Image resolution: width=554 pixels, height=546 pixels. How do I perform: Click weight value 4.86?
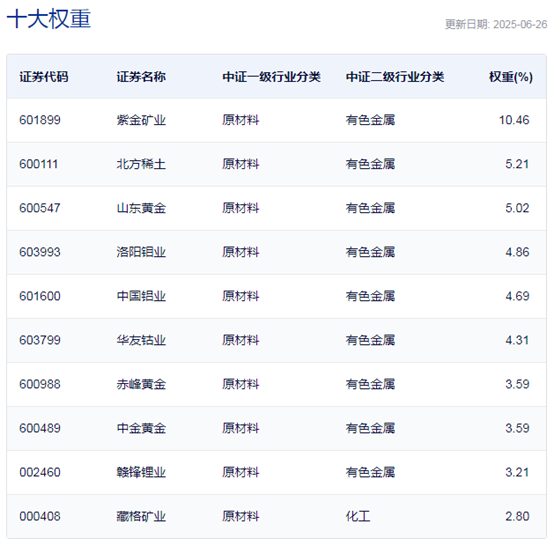pos(517,252)
